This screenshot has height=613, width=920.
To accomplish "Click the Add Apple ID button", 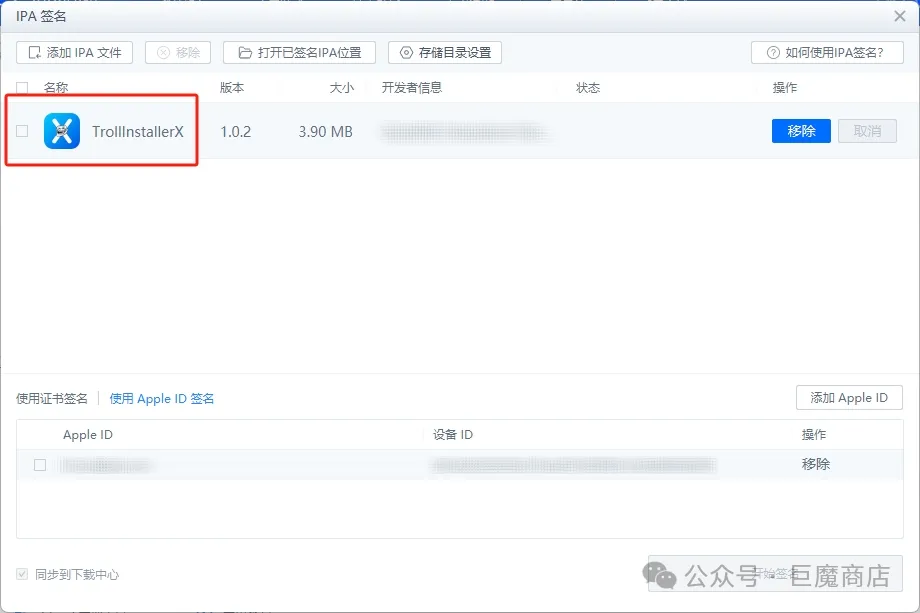I will click(x=849, y=398).
